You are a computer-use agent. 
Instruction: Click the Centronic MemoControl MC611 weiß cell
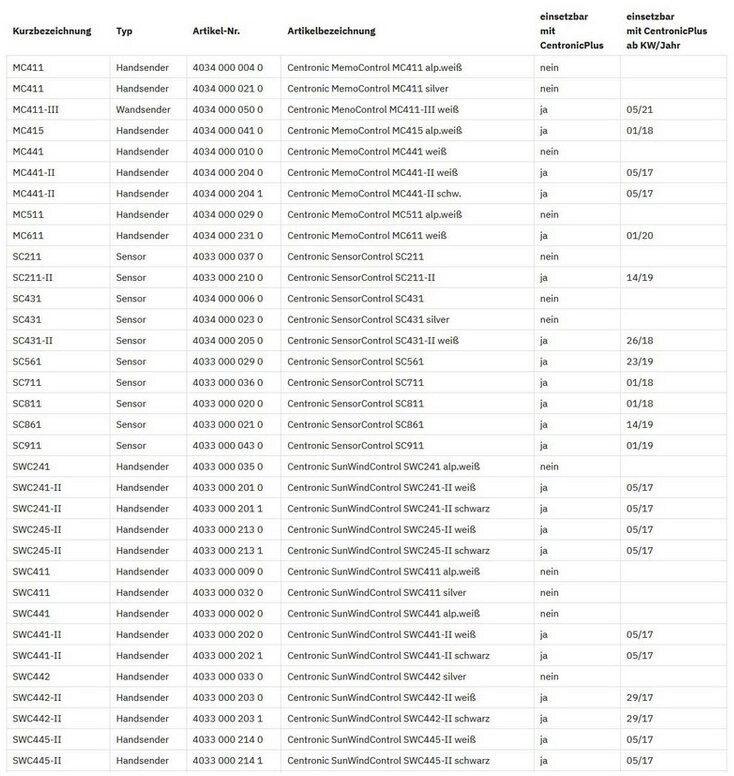pos(366,235)
